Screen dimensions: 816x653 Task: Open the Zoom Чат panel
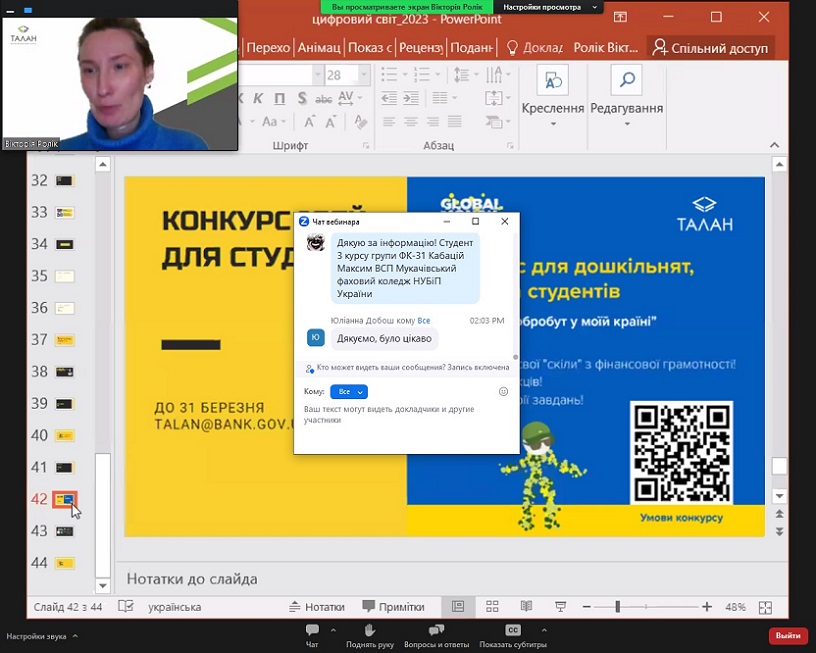pyautogui.click(x=312, y=635)
